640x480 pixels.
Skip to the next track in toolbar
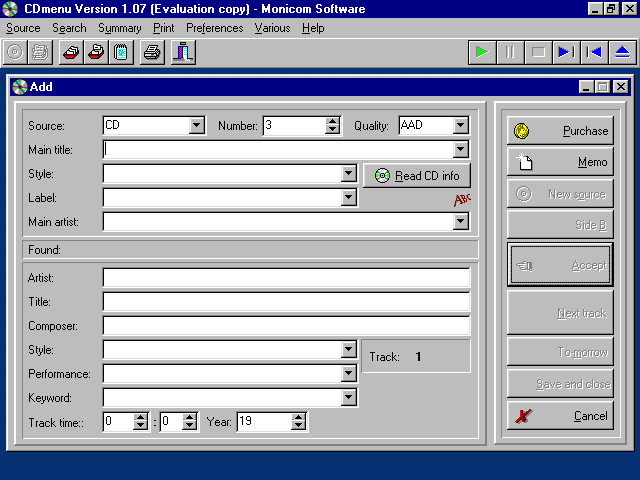coord(566,52)
